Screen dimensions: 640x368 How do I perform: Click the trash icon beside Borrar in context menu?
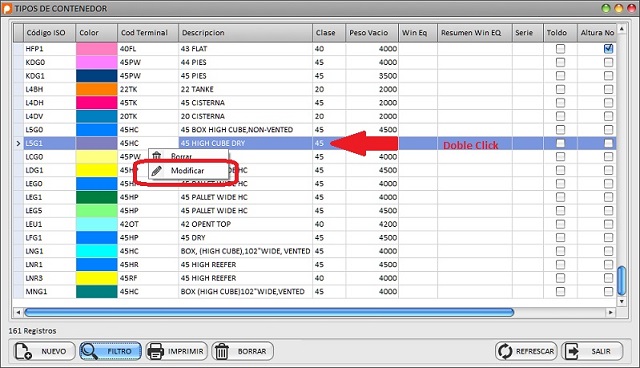click(x=157, y=155)
